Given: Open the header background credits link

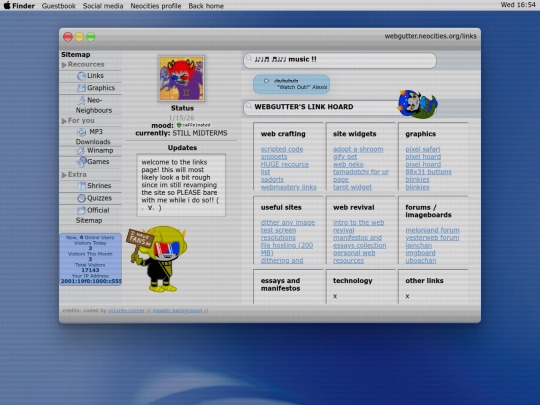Looking at the screenshot, I should [x=177, y=310].
